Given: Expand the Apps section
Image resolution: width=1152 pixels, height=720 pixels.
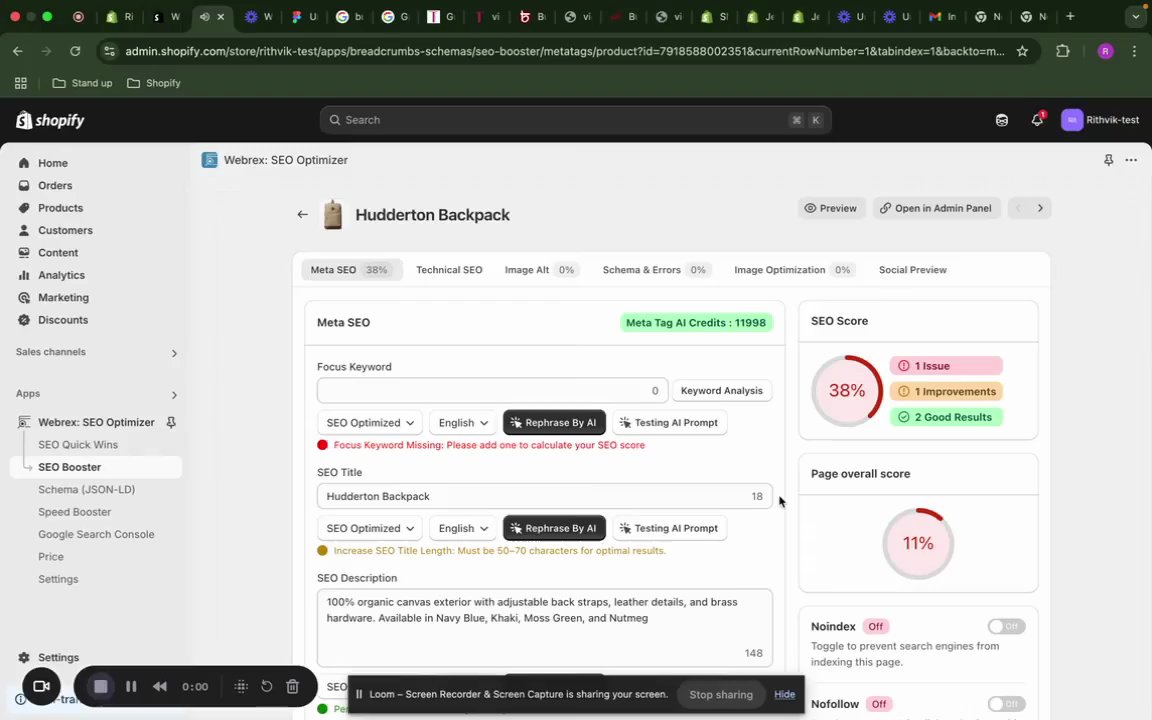Looking at the screenshot, I should pyautogui.click(x=174, y=395).
